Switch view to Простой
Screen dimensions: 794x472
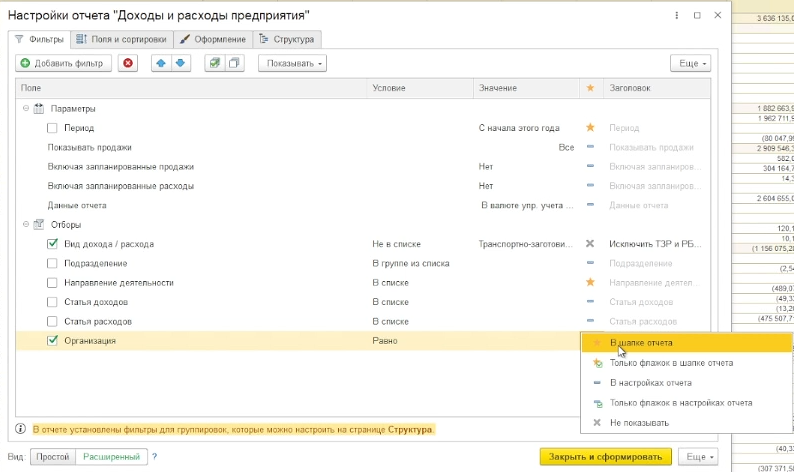coord(53,457)
